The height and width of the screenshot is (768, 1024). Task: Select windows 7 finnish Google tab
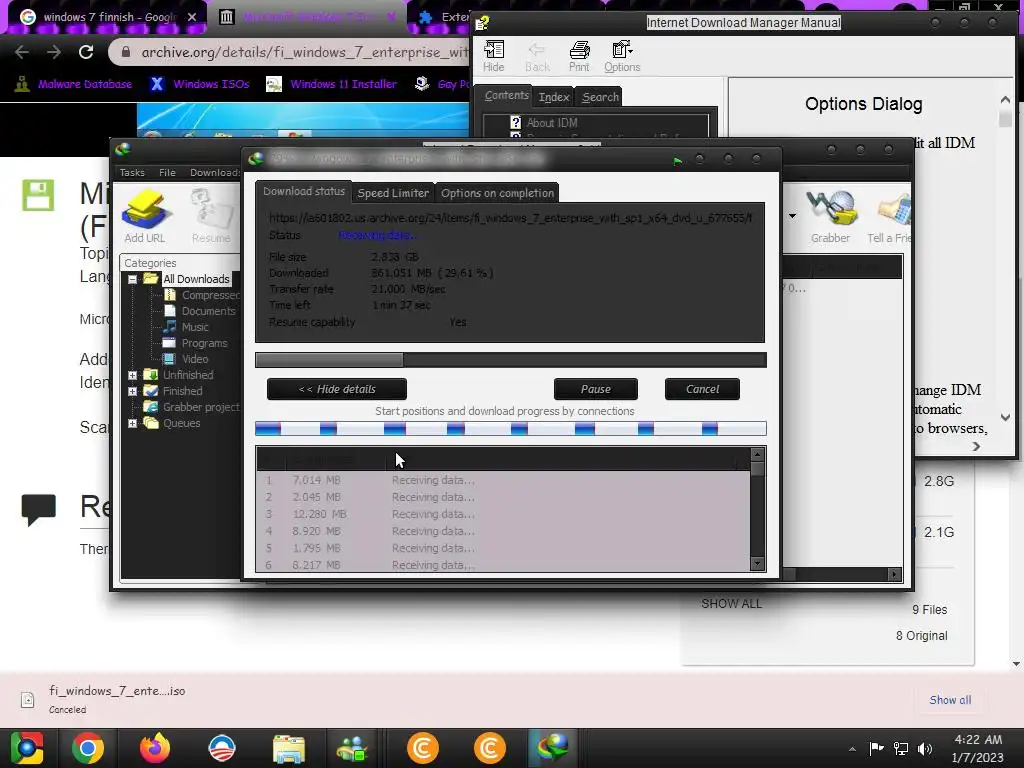coord(109,17)
